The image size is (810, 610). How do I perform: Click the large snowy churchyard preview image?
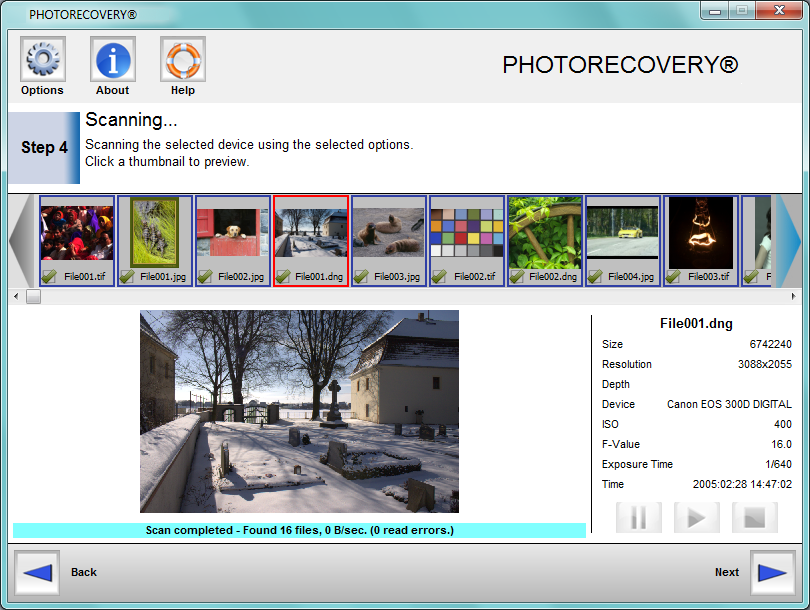(x=299, y=411)
